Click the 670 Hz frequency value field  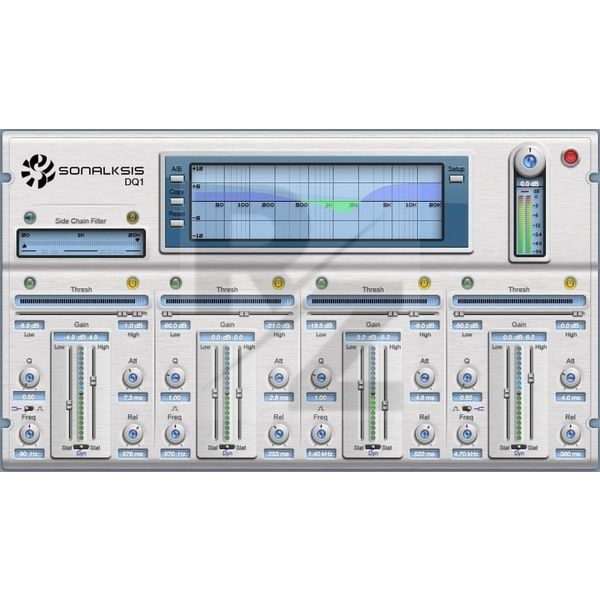(175, 454)
